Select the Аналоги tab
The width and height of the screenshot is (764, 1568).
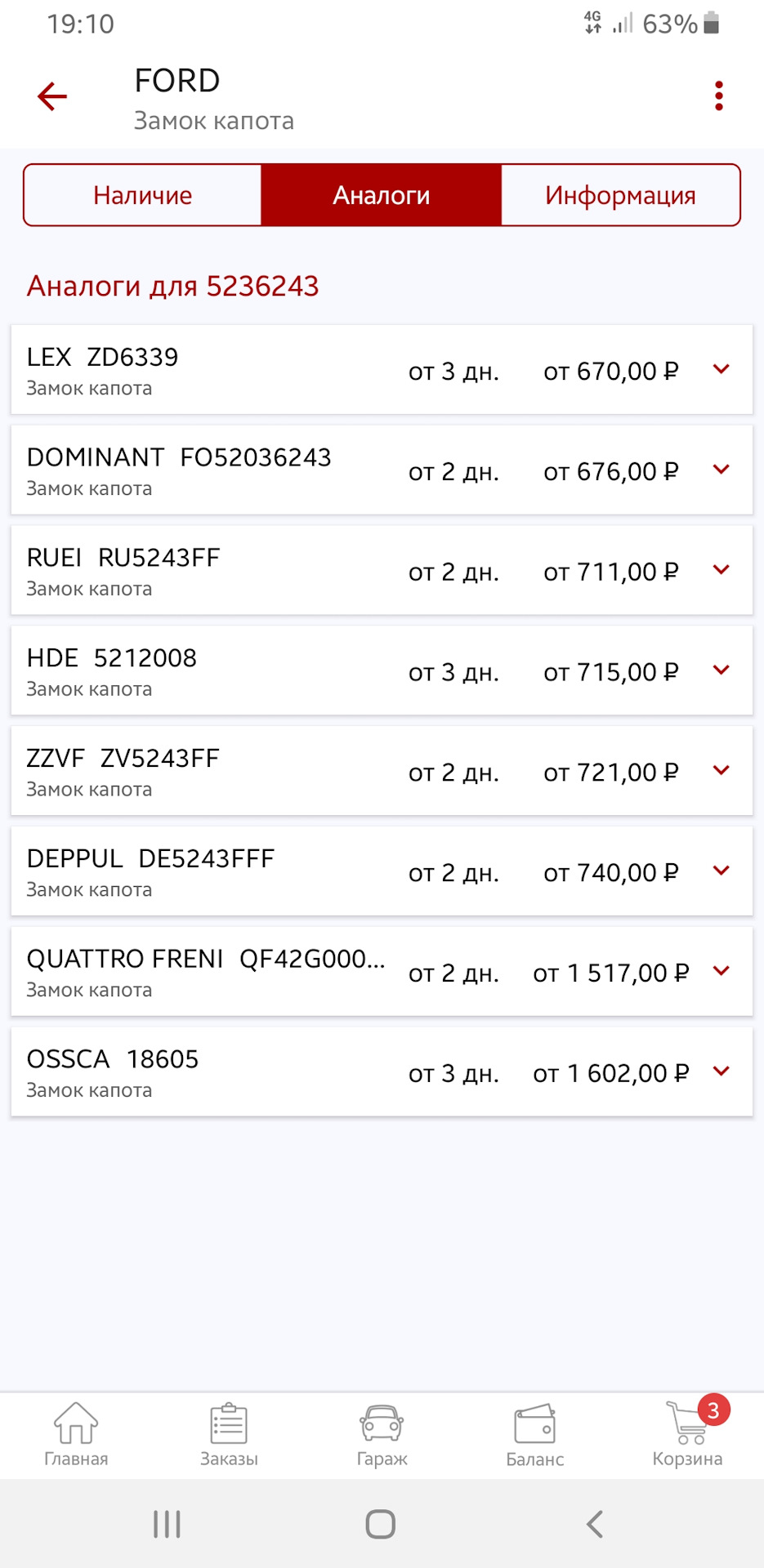pyautogui.click(x=381, y=195)
